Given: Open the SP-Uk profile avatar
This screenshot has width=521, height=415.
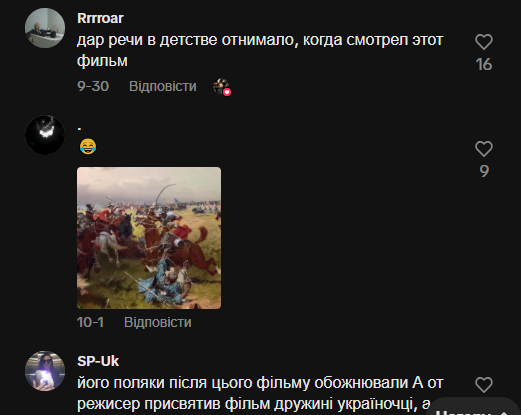Looking at the screenshot, I should click(x=45, y=371).
